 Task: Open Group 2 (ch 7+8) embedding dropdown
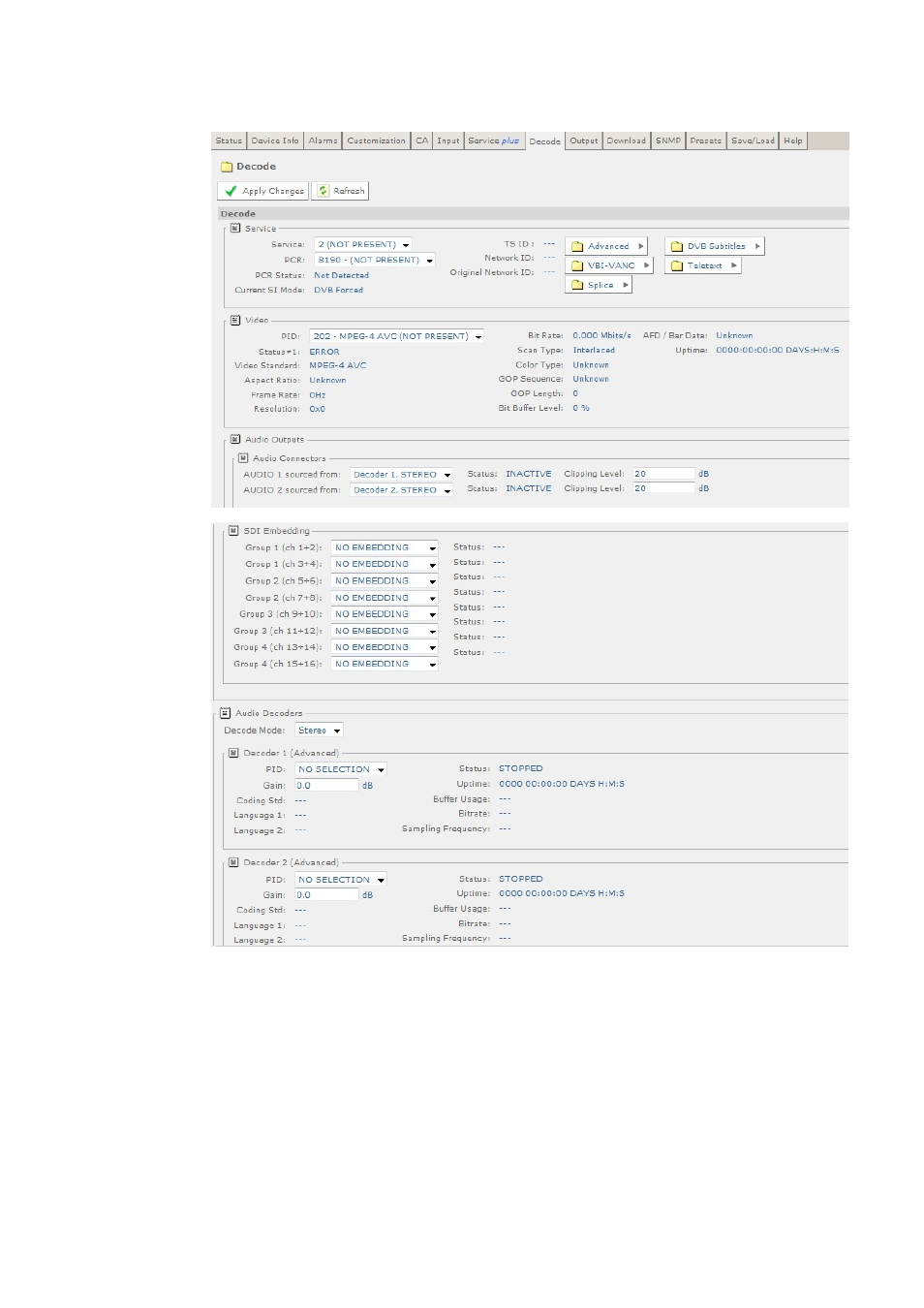tap(385, 598)
